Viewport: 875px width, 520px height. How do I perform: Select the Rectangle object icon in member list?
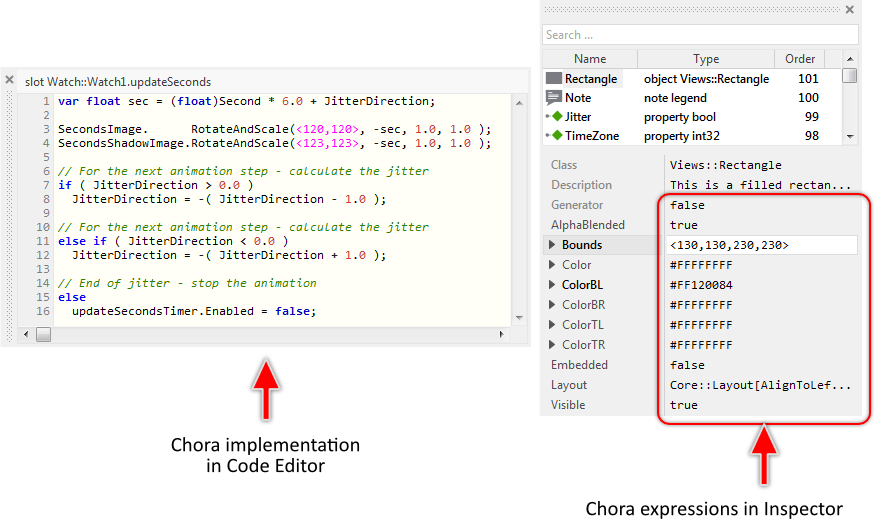[x=554, y=79]
